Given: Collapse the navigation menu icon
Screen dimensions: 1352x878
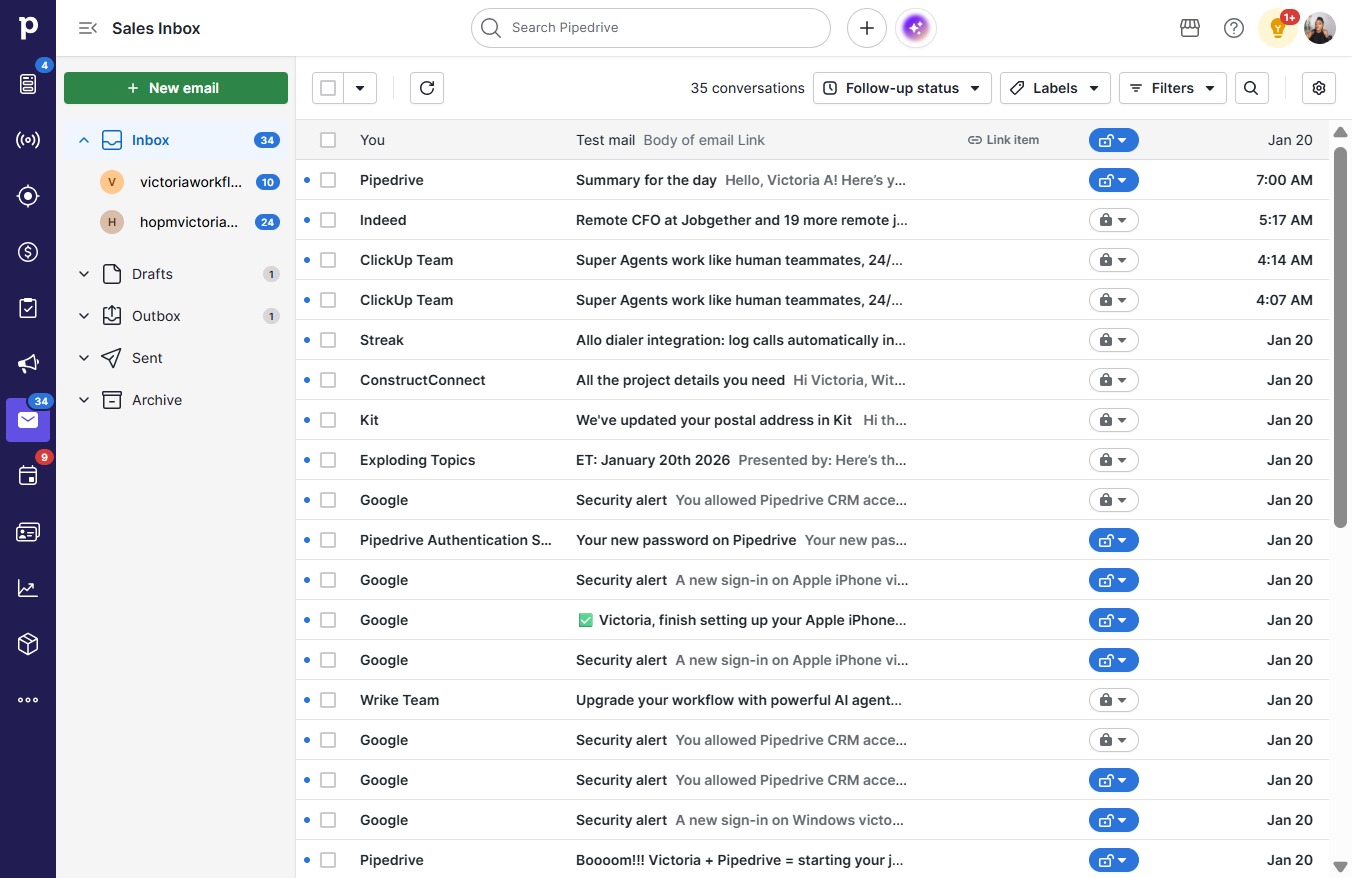Looking at the screenshot, I should pyautogui.click(x=88, y=28).
